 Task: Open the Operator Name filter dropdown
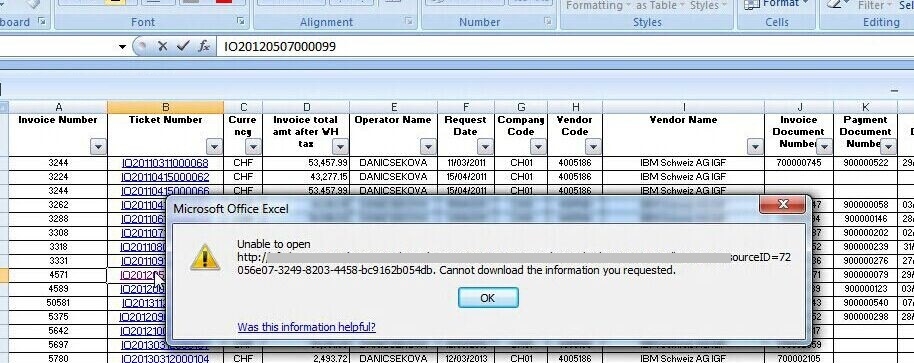[428, 147]
